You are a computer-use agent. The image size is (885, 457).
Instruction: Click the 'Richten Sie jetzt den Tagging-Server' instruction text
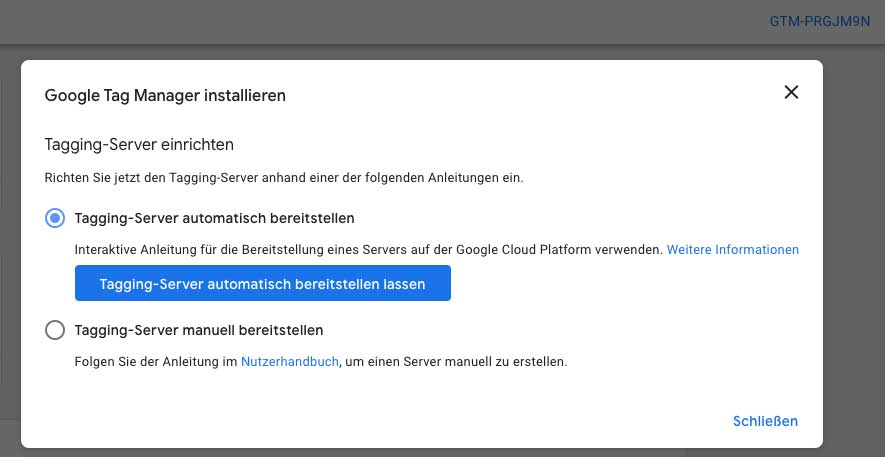284,178
